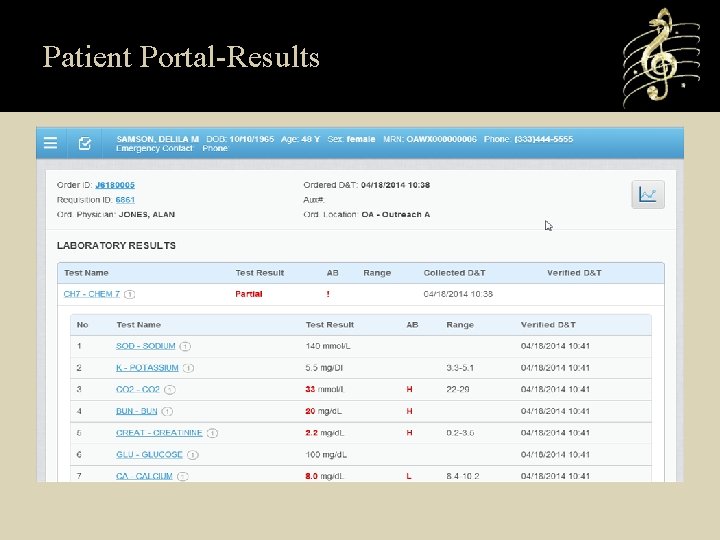Click collected date 04/18/2014 10:38 in CHEM 7 row
The width and height of the screenshot is (720, 540).
[x=458, y=294]
